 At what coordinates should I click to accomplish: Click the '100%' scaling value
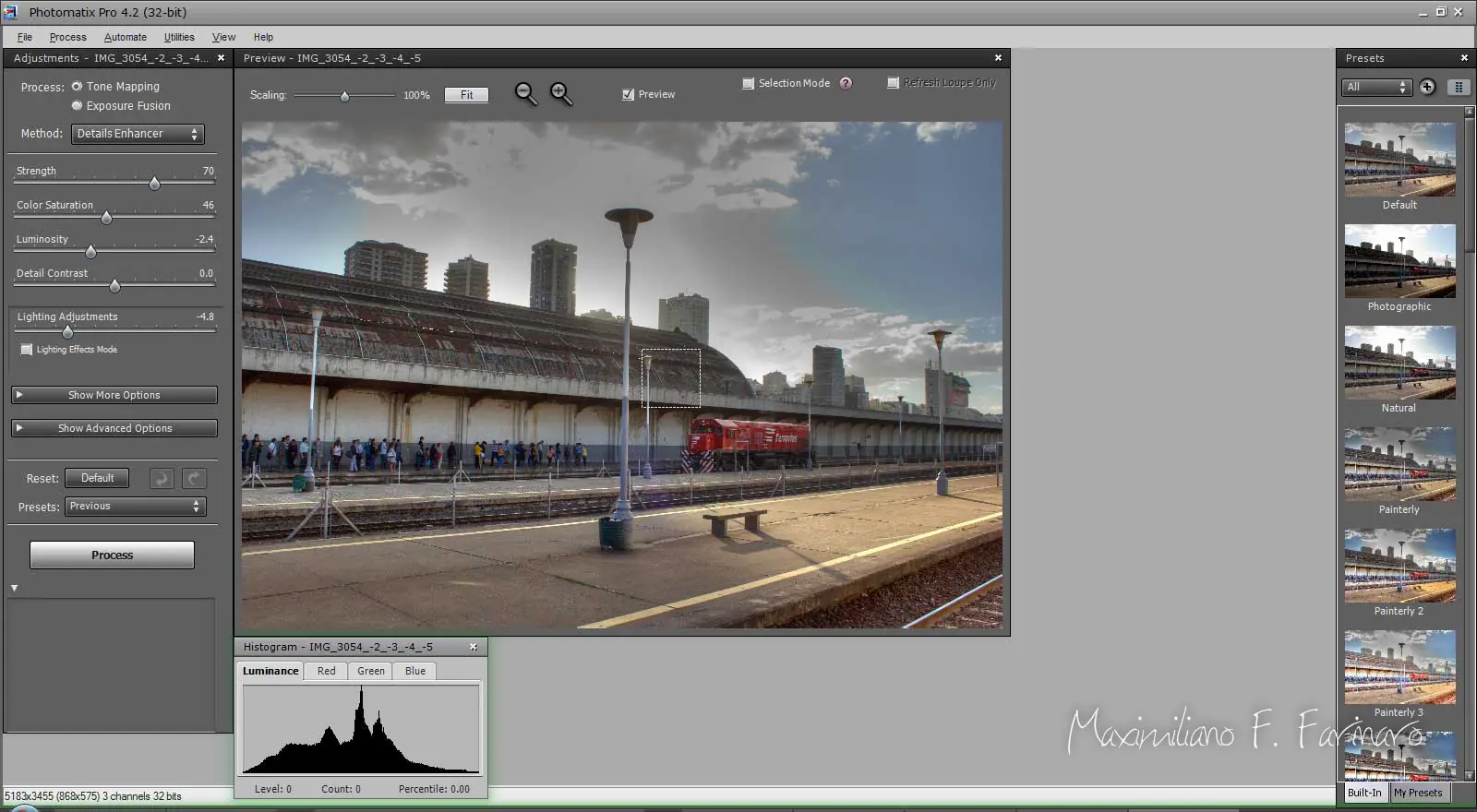click(x=416, y=95)
